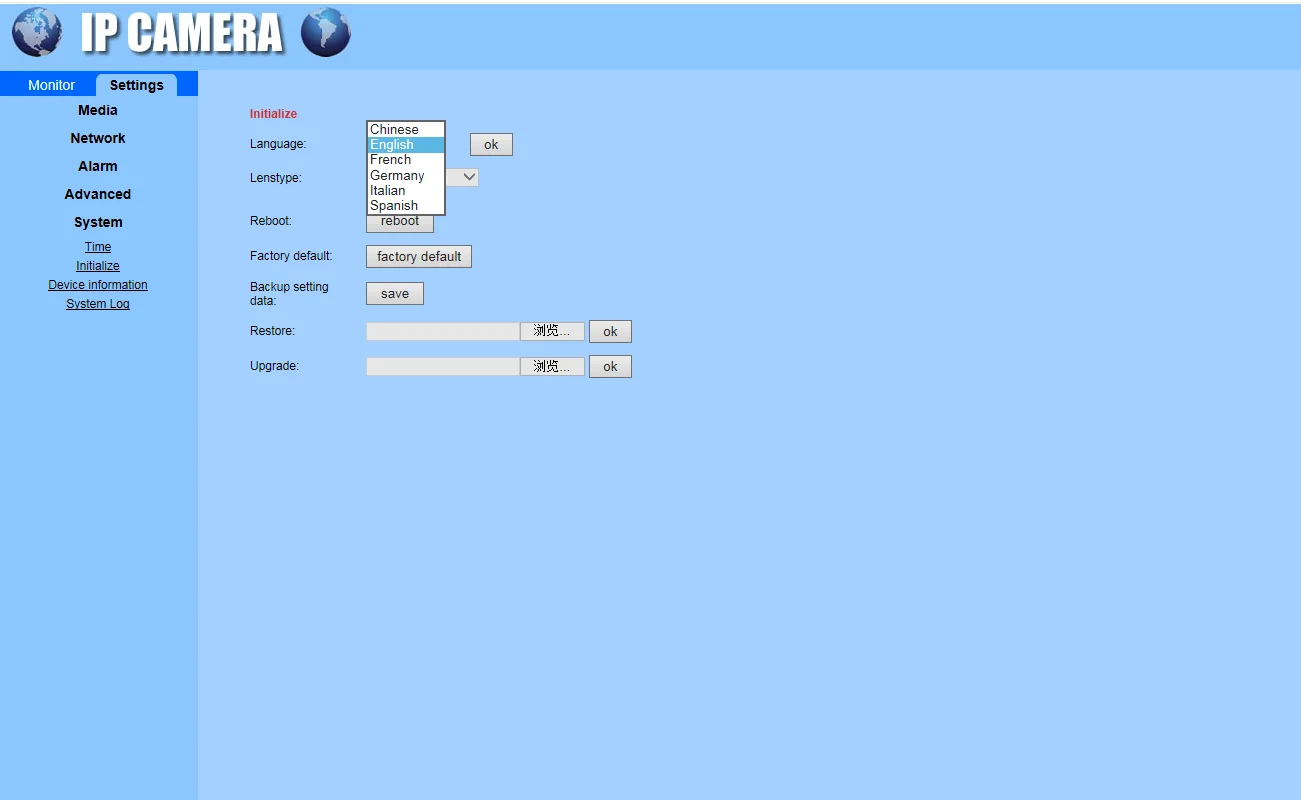This screenshot has width=1301, height=800.
Task: Switch to the Monitor tab
Action: coord(51,85)
